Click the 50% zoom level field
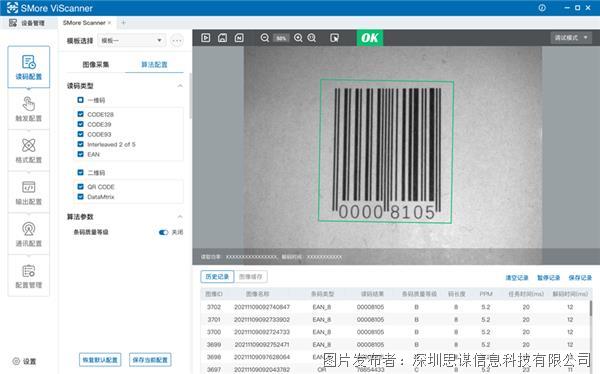Screen dimensions: 600x374 (x=281, y=38)
